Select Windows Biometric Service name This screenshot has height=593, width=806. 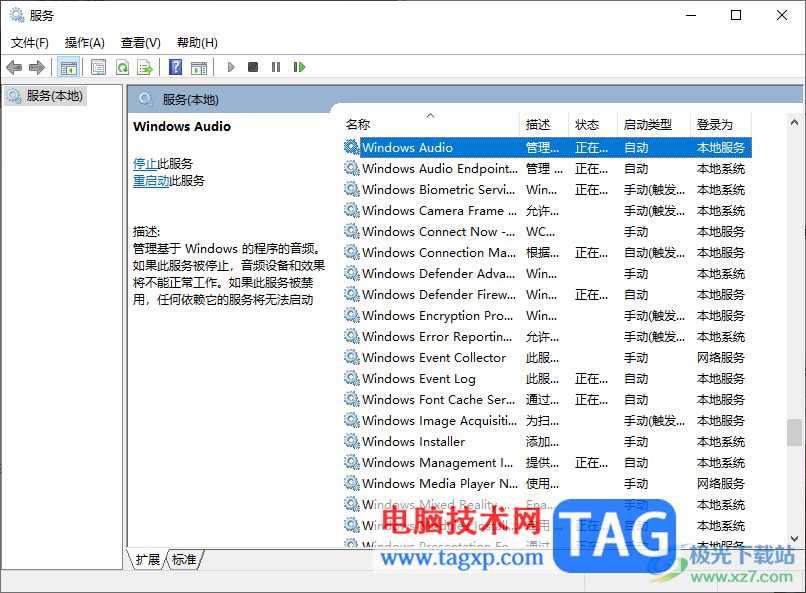tap(438, 190)
